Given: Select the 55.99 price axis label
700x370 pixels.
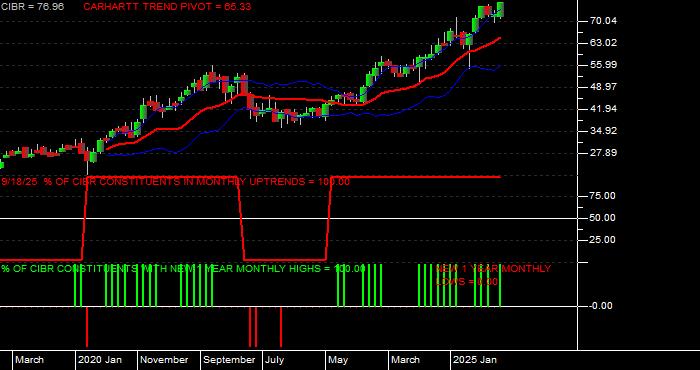Looking at the screenshot, I should point(603,65).
